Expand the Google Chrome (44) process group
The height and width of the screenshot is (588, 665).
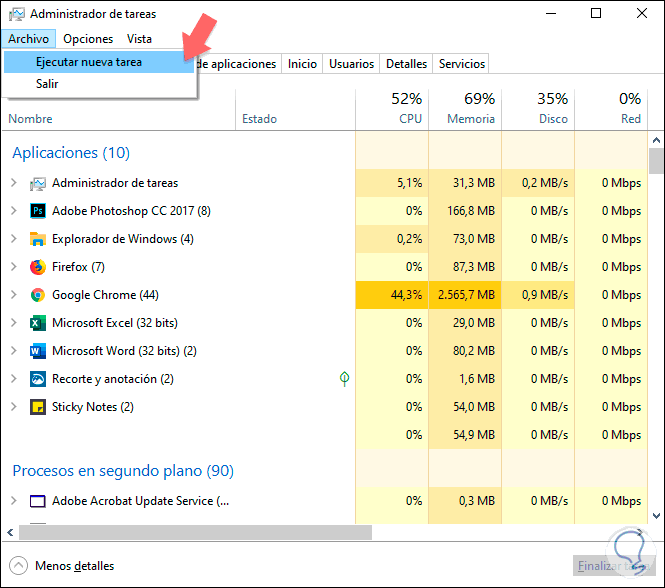pyautogui.click(x=14, y=295)
